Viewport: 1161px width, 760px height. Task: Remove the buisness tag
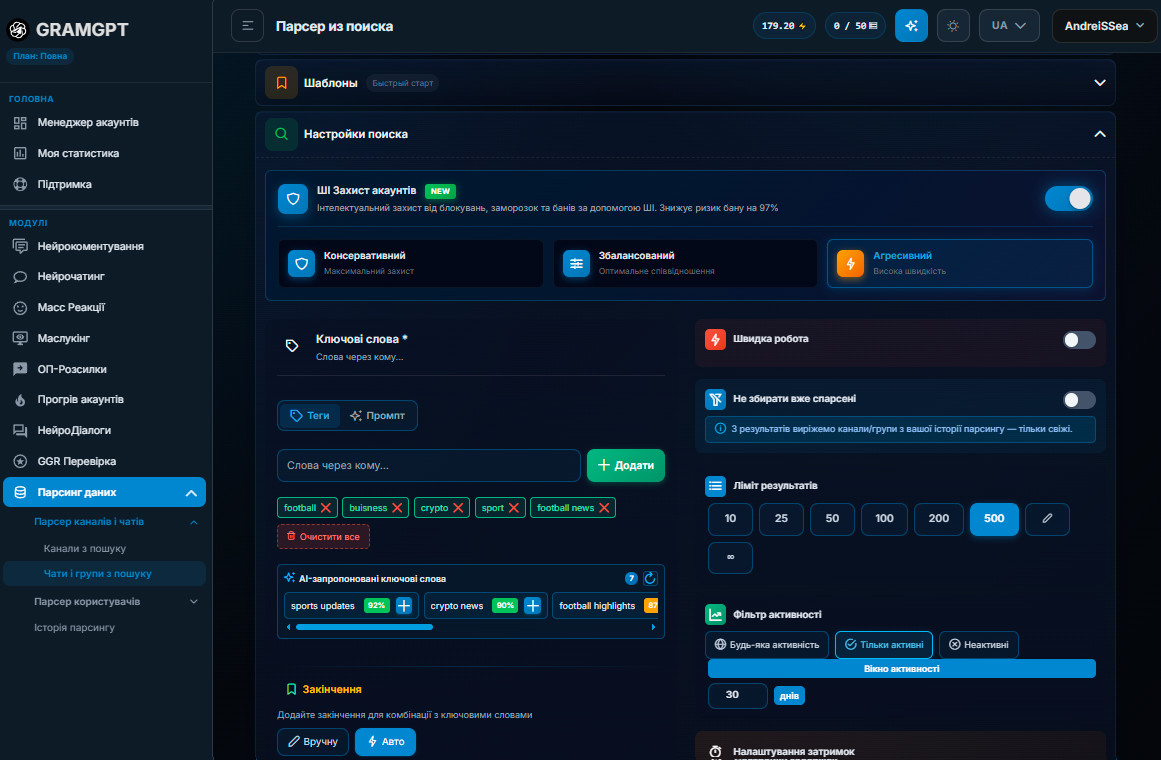(x=397, y=507)
